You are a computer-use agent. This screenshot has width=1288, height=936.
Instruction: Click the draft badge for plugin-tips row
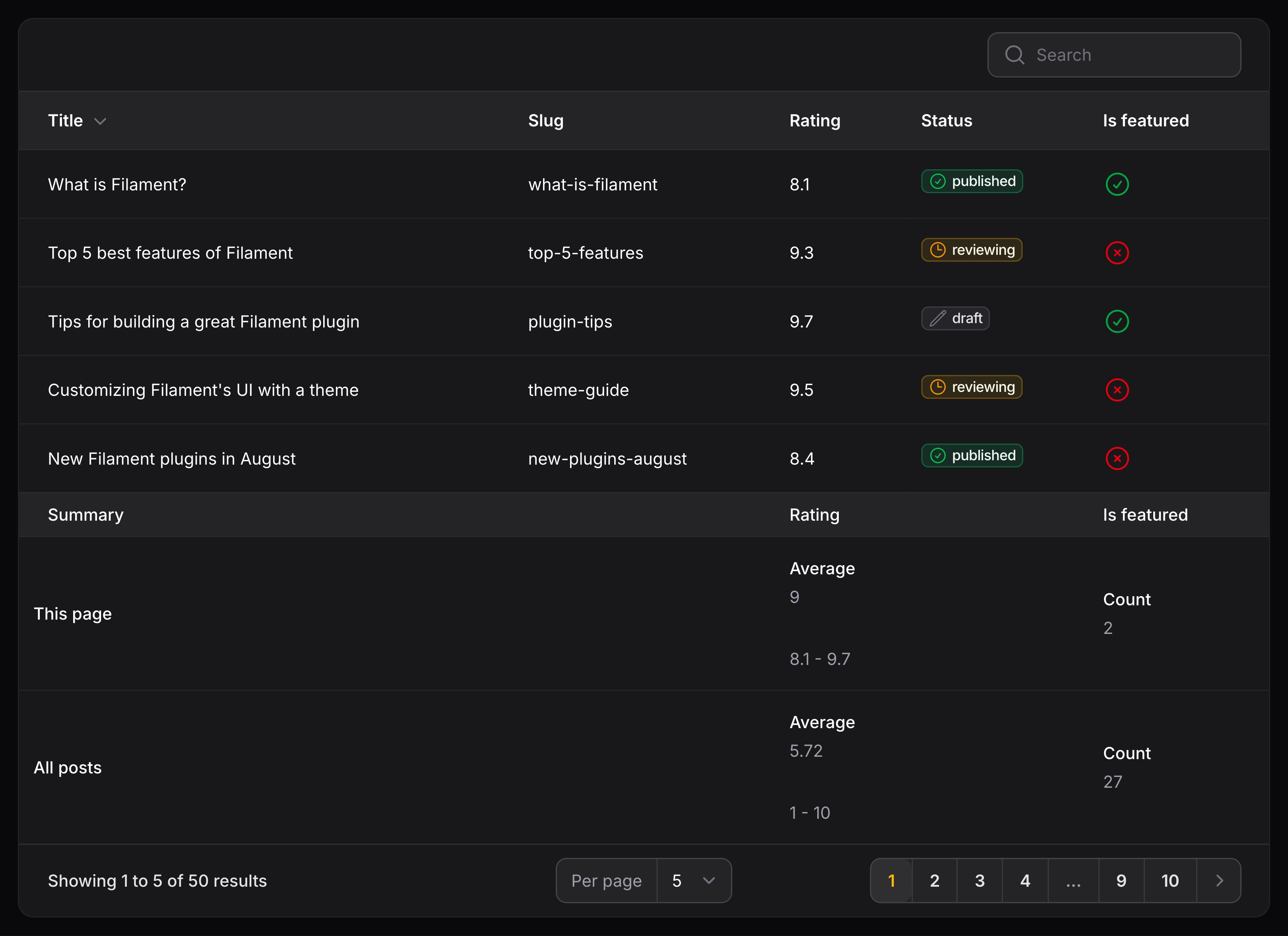click(x=954, y=318)
